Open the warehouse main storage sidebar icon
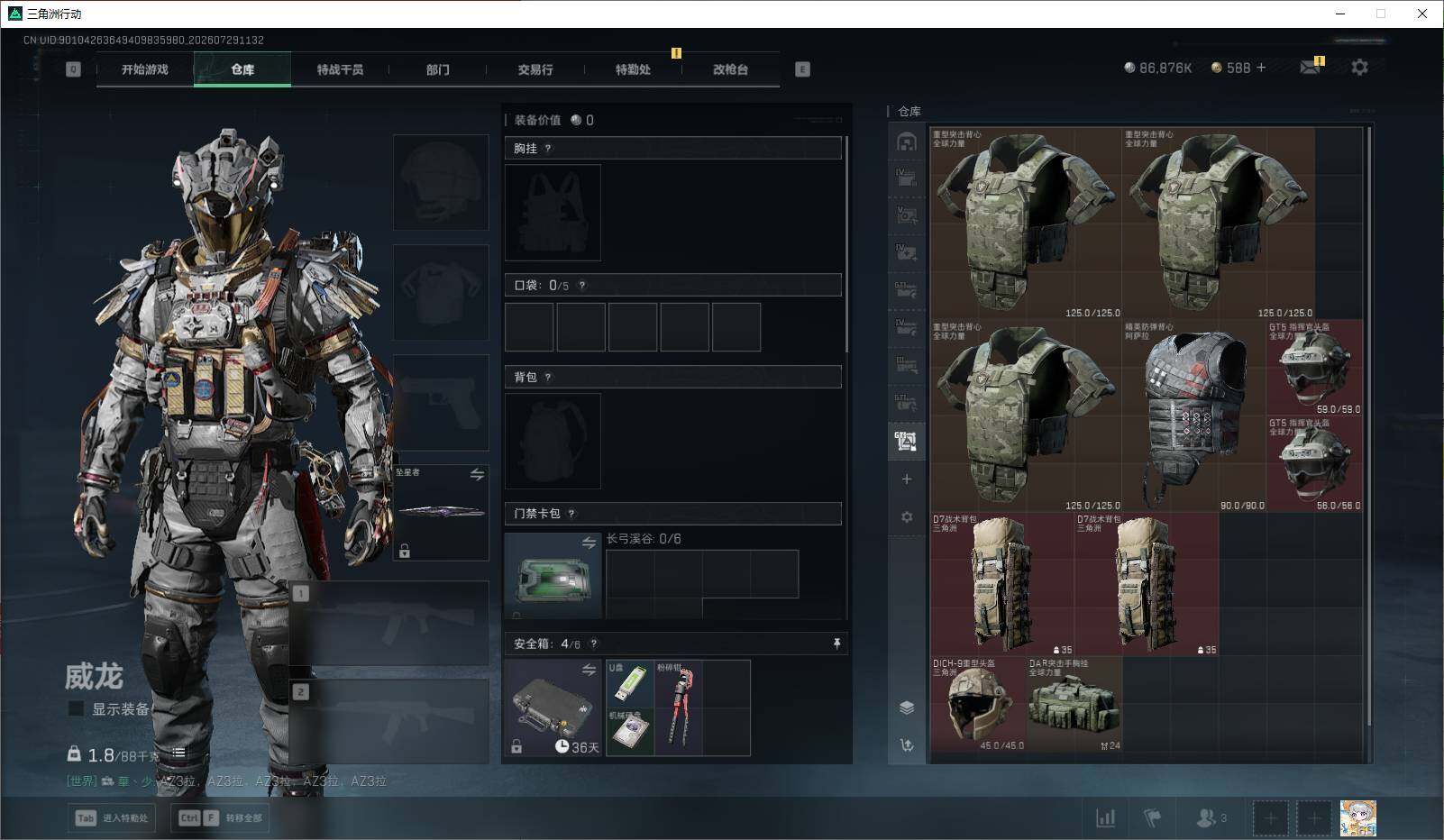This screenshot has height=840, width=1444. pos(907,142)
